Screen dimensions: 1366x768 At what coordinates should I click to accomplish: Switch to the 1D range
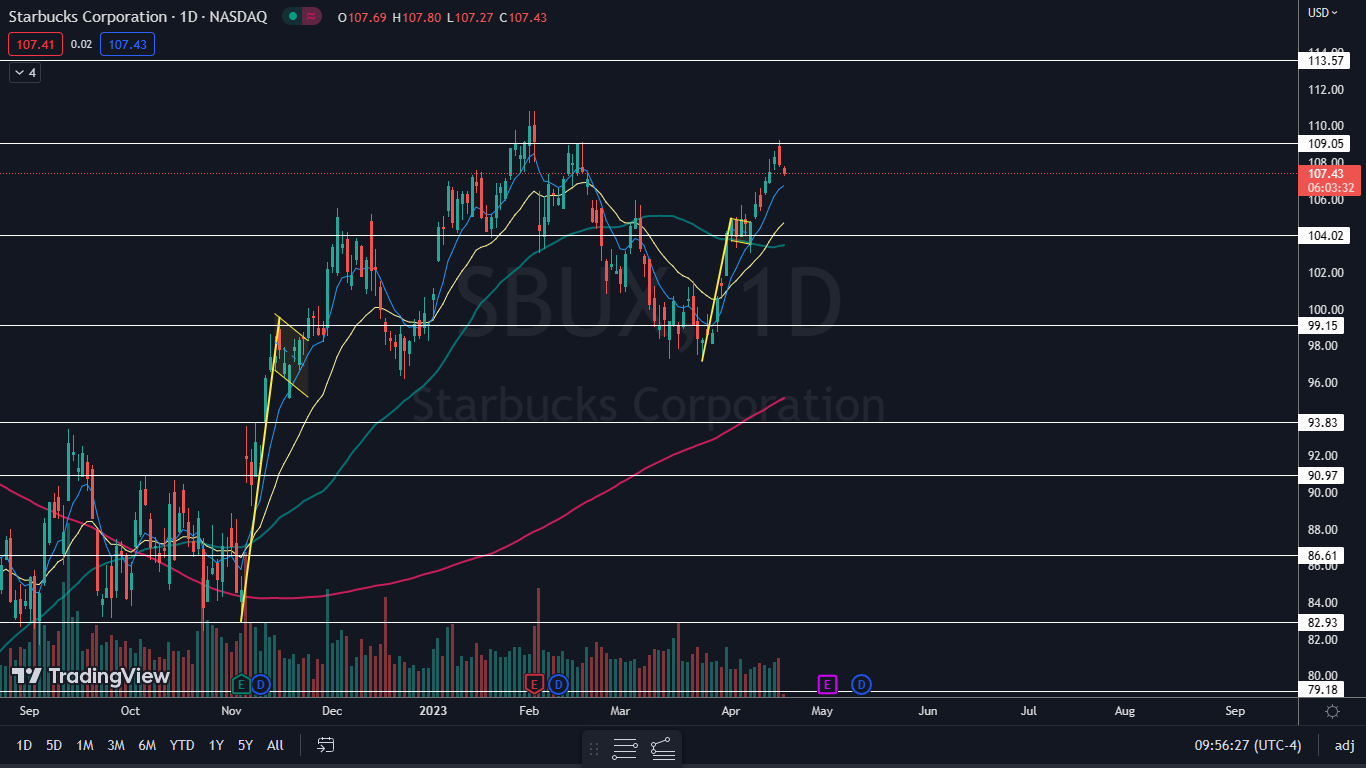[x=24, y=745]
